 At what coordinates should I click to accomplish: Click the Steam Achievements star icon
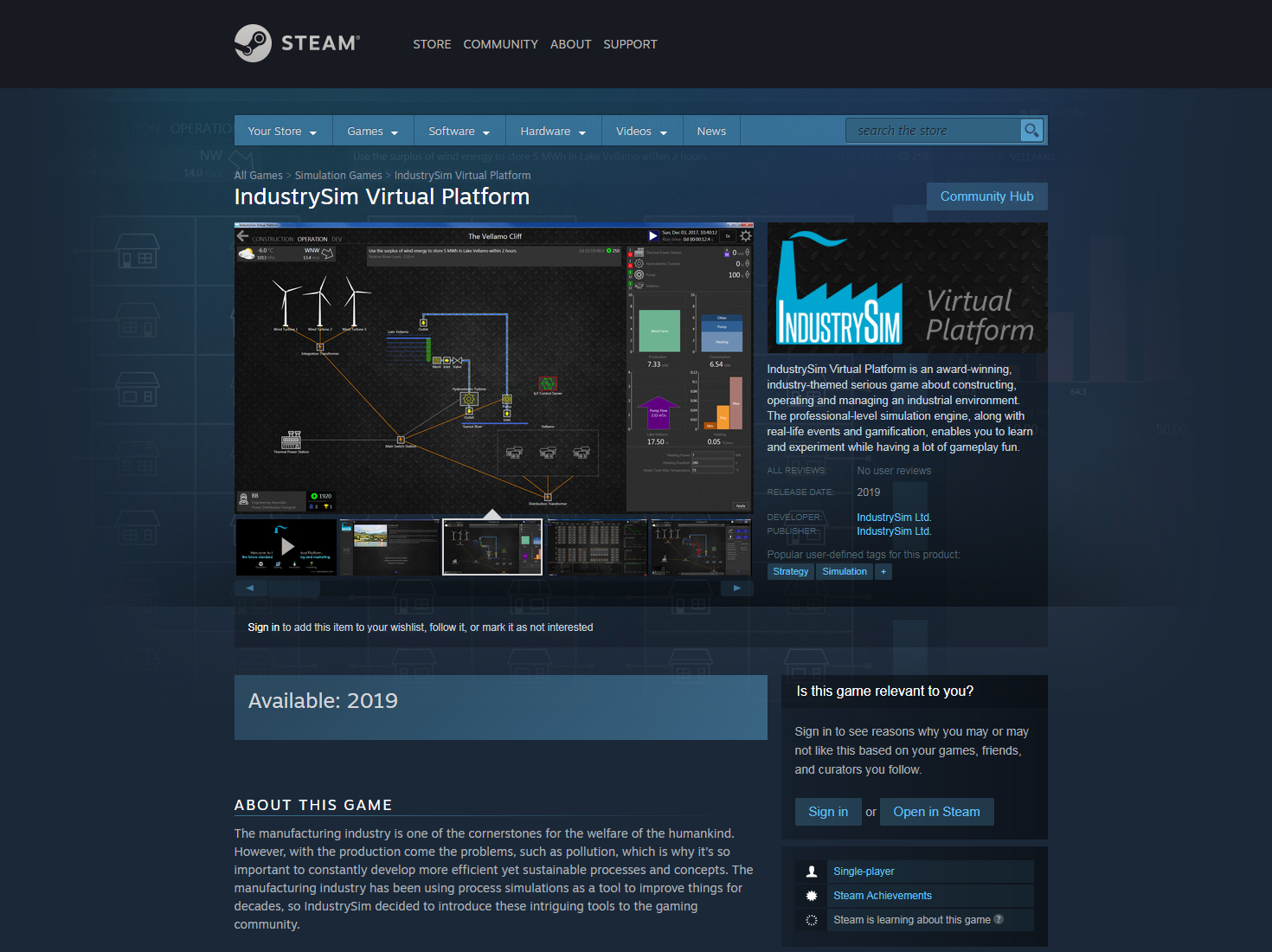(x=812, y=896)
